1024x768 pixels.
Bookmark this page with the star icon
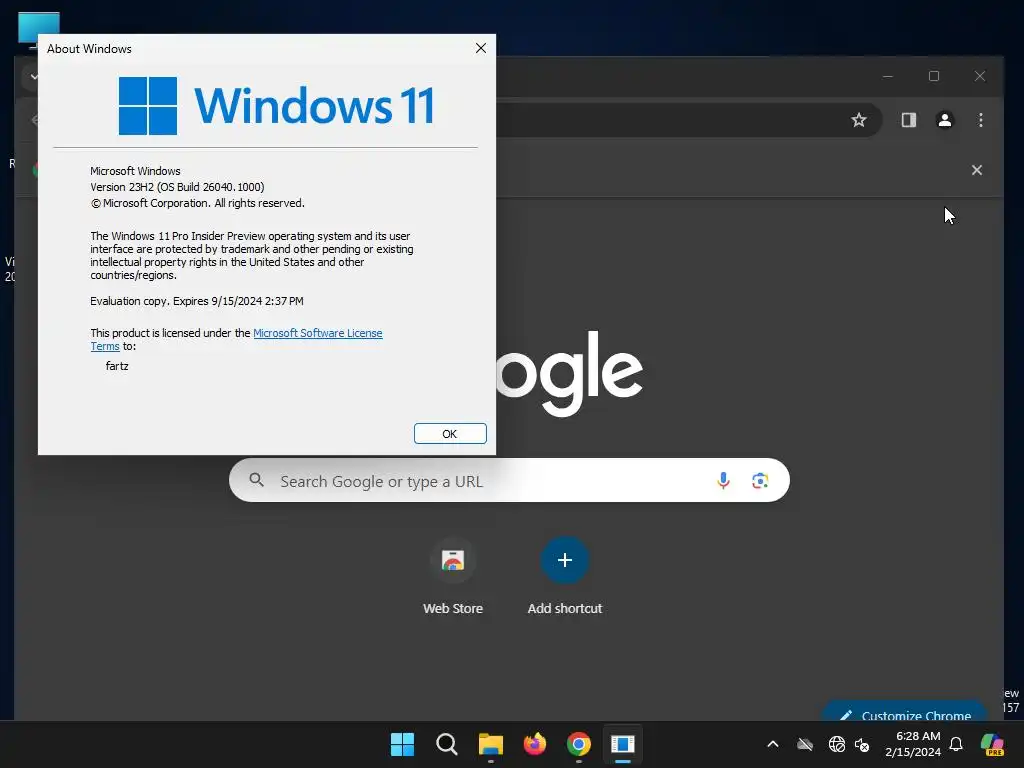tap(859, 120)
